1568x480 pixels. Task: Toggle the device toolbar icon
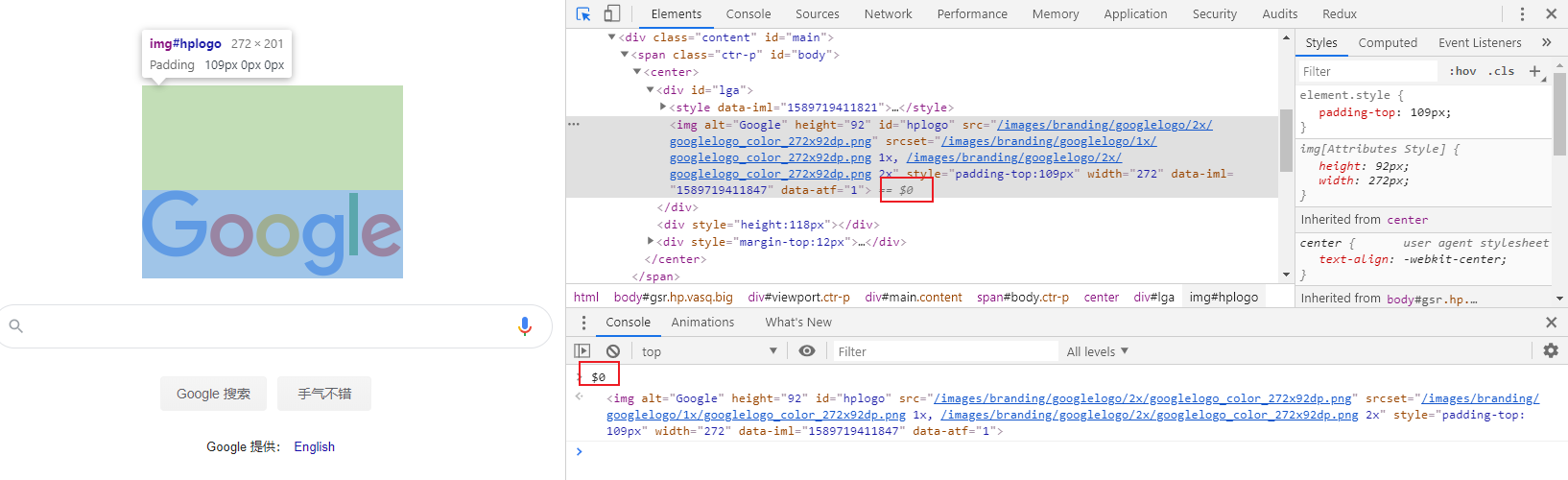click(611, 13)
